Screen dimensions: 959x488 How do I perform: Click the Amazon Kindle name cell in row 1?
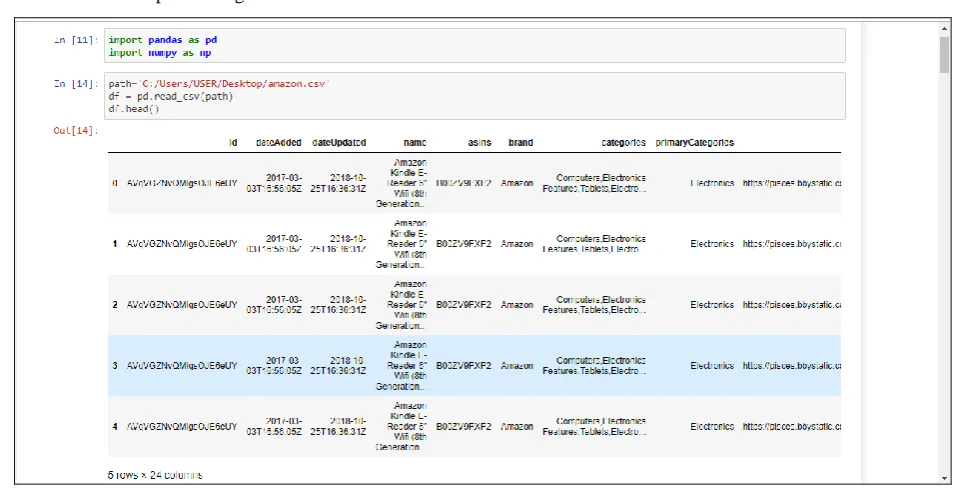[401, 244]
